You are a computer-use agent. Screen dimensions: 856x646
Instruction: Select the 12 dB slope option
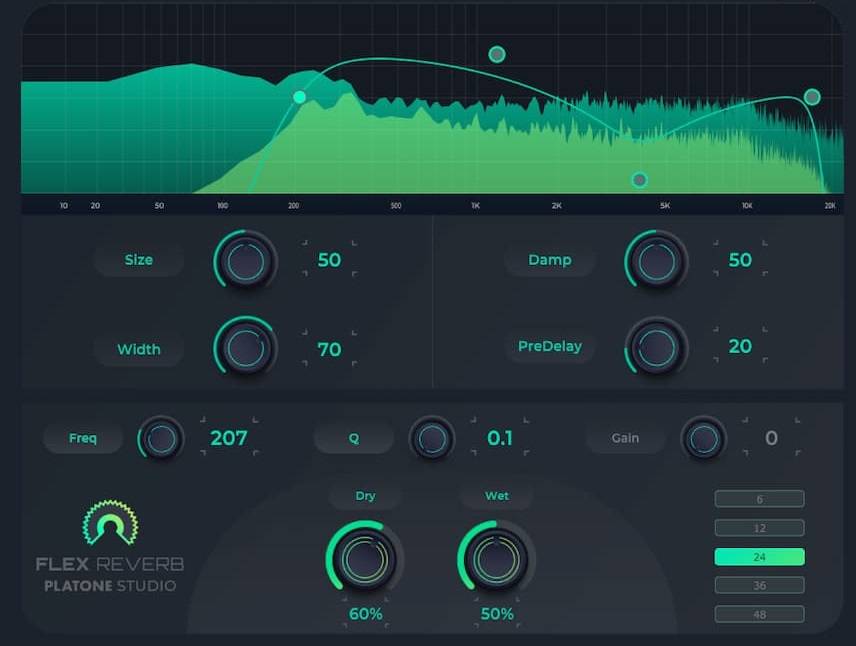[759, 528]
